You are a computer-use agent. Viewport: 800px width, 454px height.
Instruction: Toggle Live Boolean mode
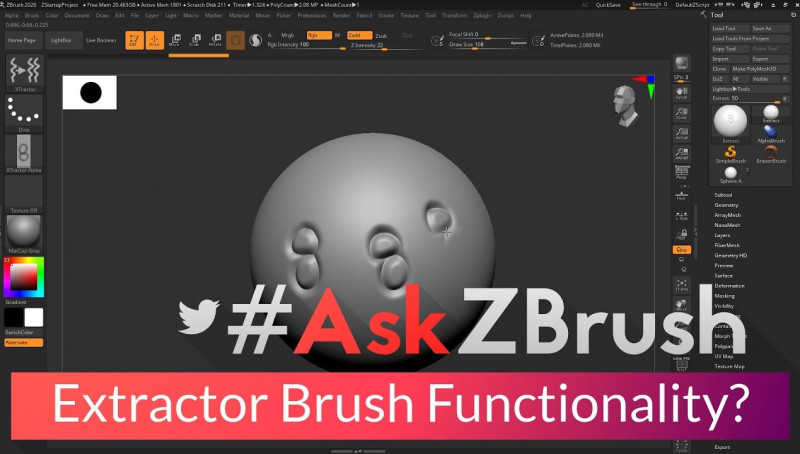pos(101,40)
